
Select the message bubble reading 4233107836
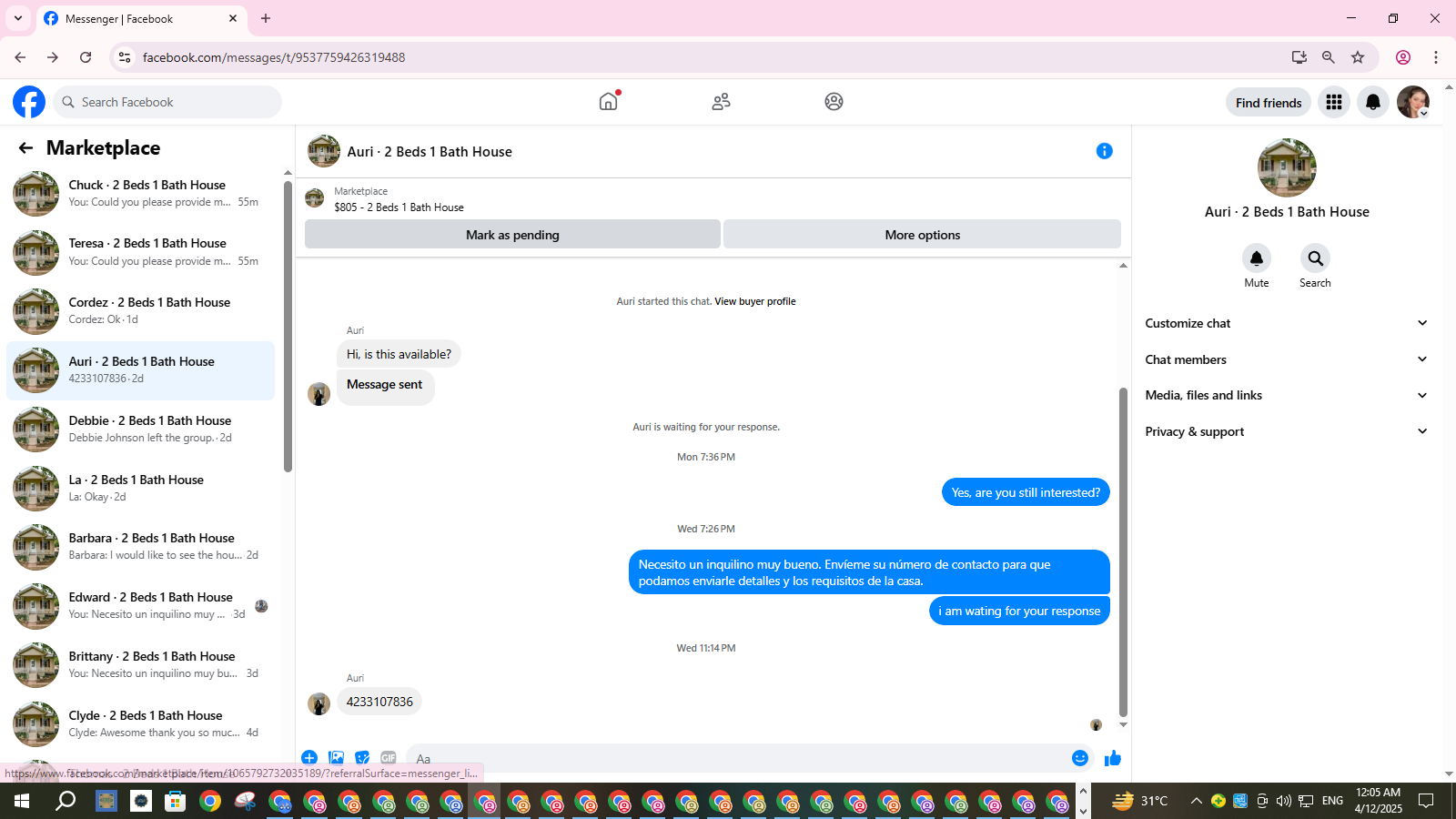(x=379, y=702)
